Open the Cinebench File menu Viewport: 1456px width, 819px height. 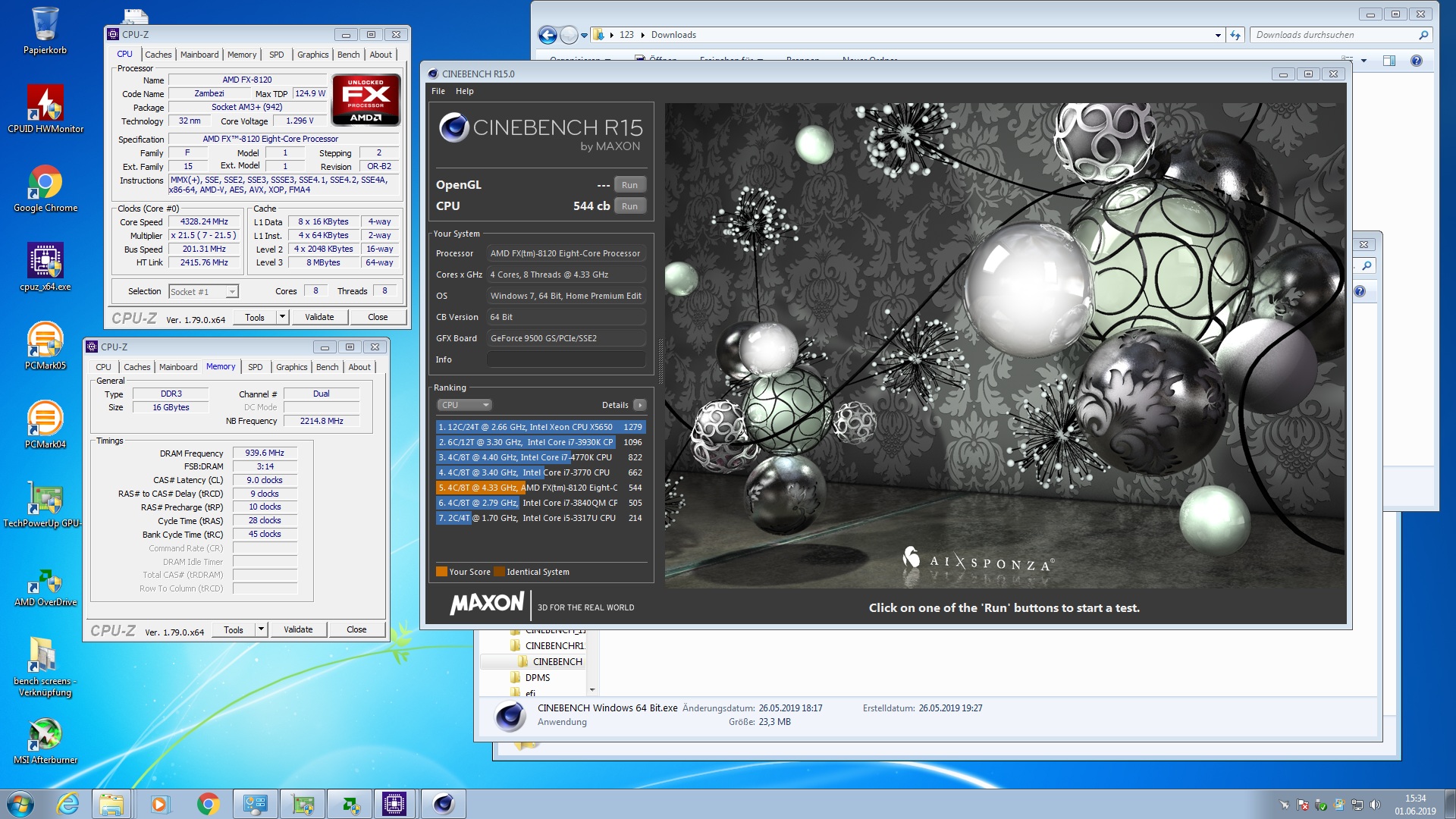click(x=438, y=91)
